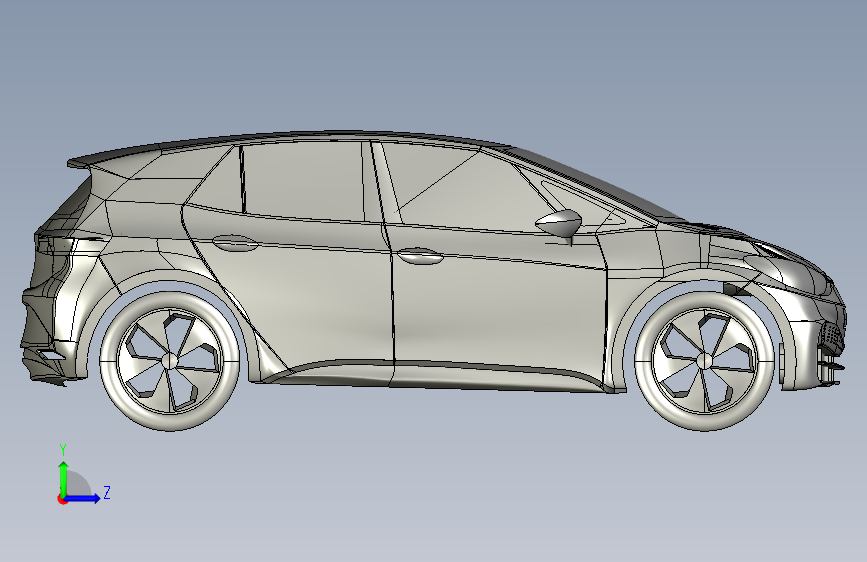Select the gray YZ plane quadrant of triad
This screenshot has height=562, width=867.
click(x=77, y=485)
